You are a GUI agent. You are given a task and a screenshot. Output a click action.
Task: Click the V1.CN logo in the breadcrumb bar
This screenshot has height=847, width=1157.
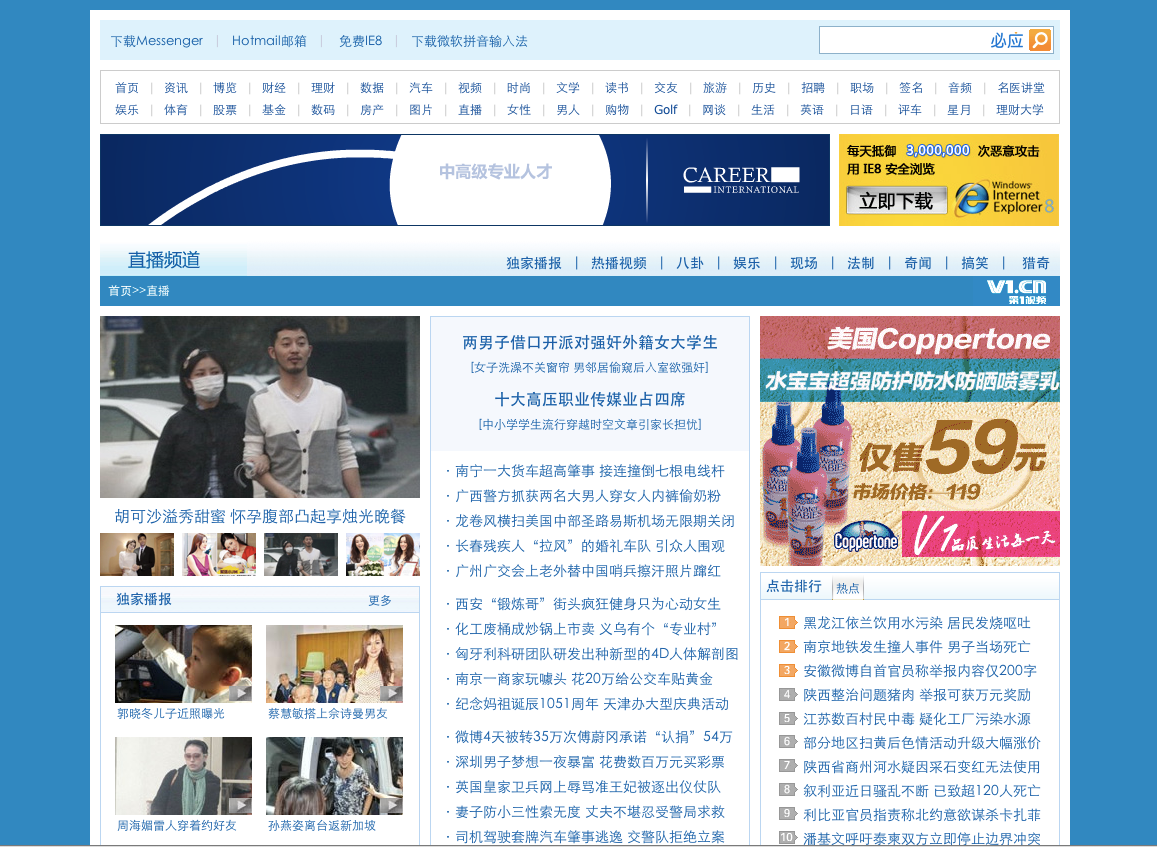[x=1015, y=291]
